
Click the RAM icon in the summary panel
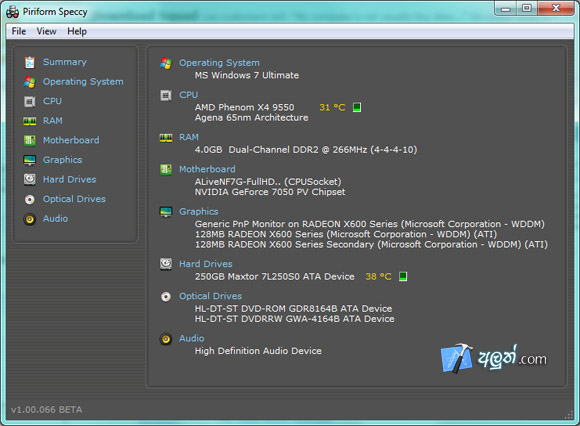pos(166,138)
